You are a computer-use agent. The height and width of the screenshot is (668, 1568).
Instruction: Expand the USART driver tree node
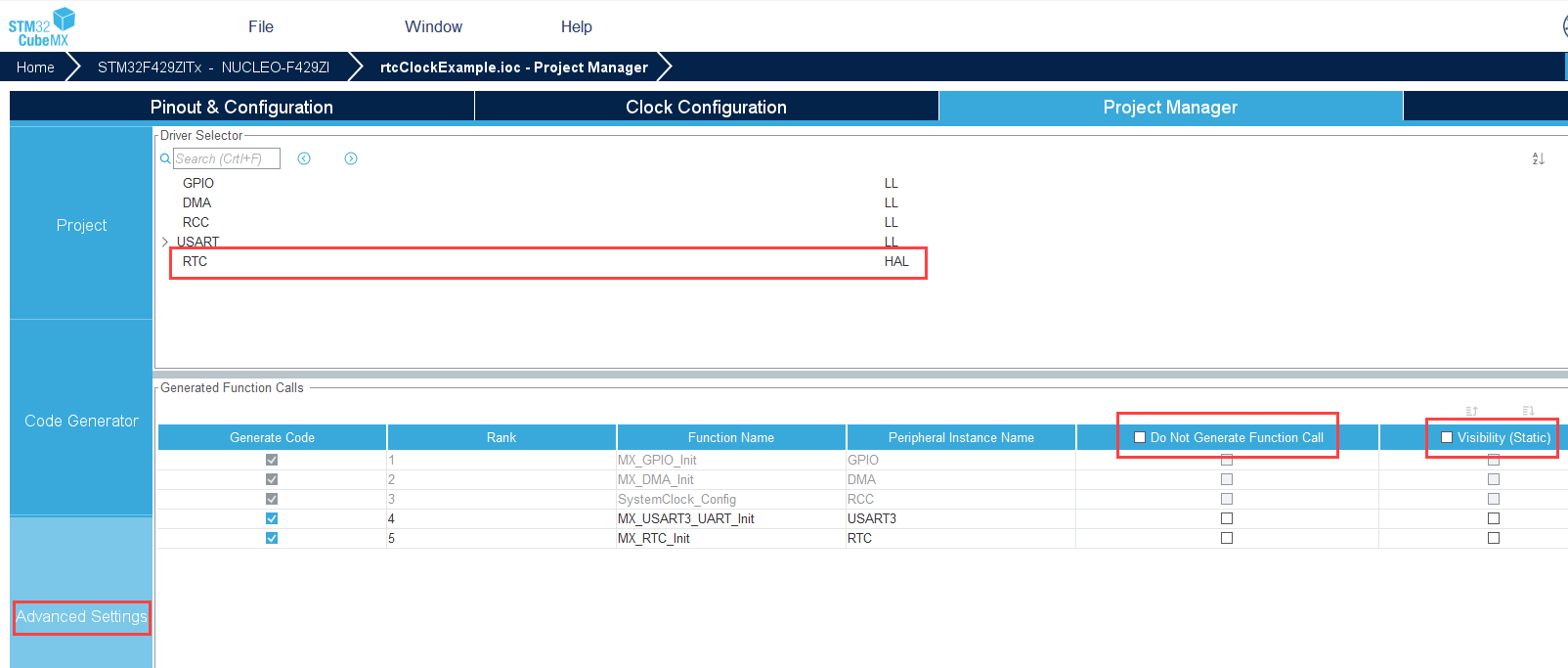click(x=165, y=242)
